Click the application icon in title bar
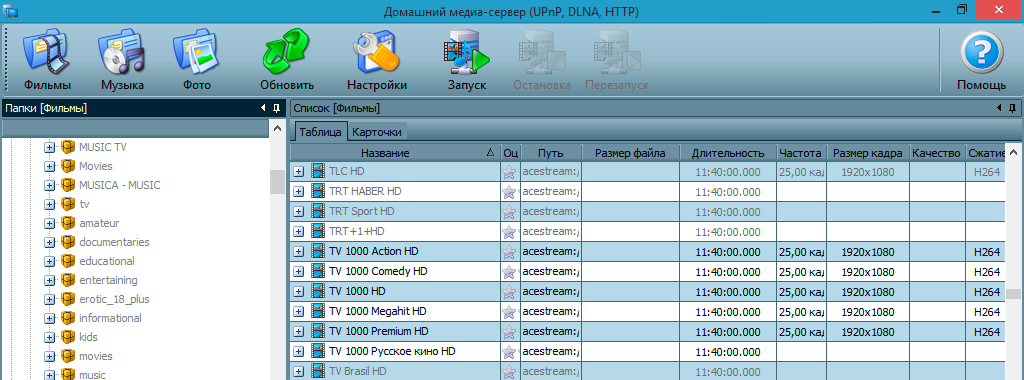Image resolution: width=1024 pixels, height=380 pixels. click(x=10, y=11)
